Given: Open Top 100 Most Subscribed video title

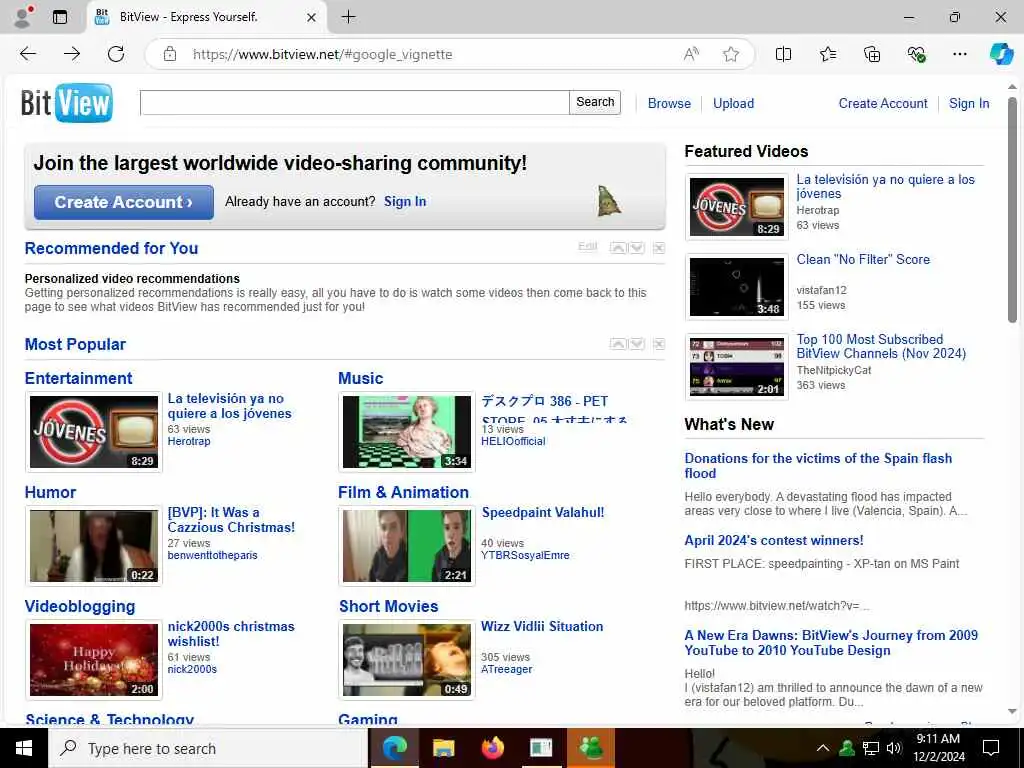Looking at the screenshot, I should tap(880, 347).
